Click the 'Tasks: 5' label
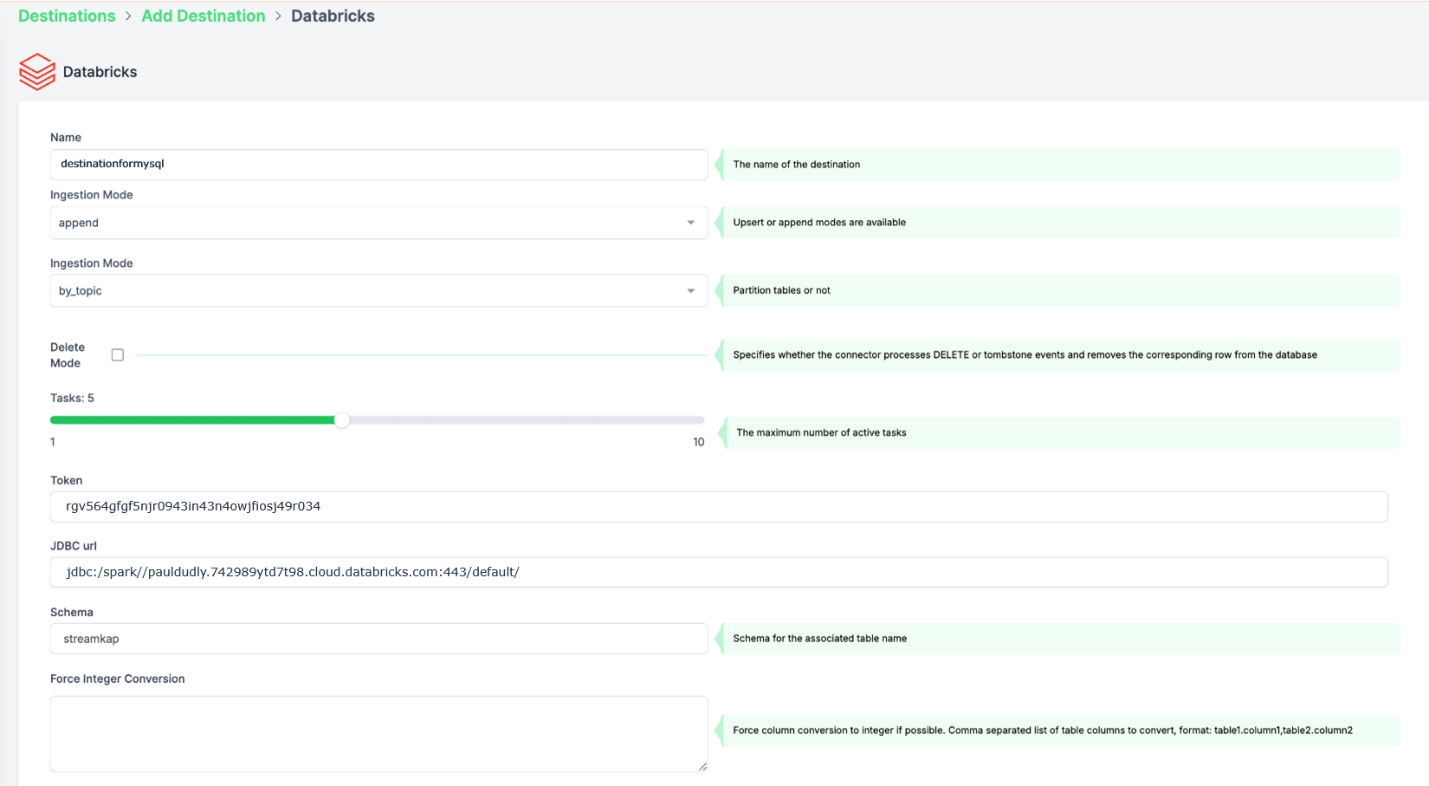The width and height of the screenshot is (1429, 786). [x=72, y=398]
